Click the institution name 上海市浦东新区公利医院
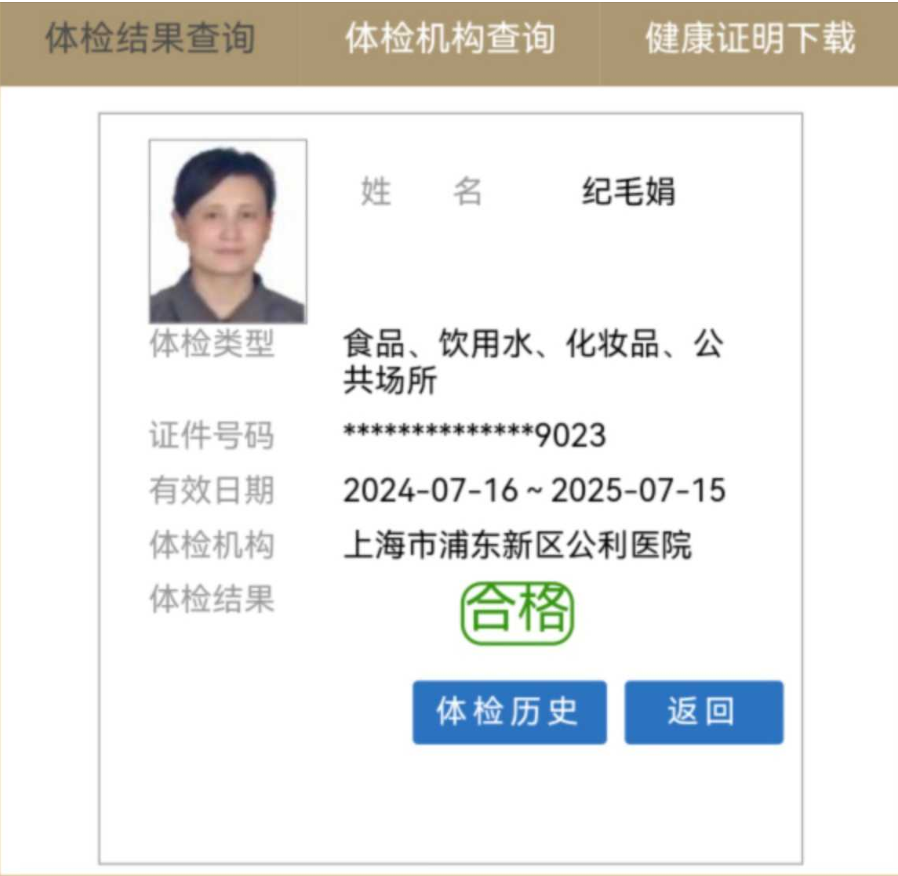 [x=518, y=544]
